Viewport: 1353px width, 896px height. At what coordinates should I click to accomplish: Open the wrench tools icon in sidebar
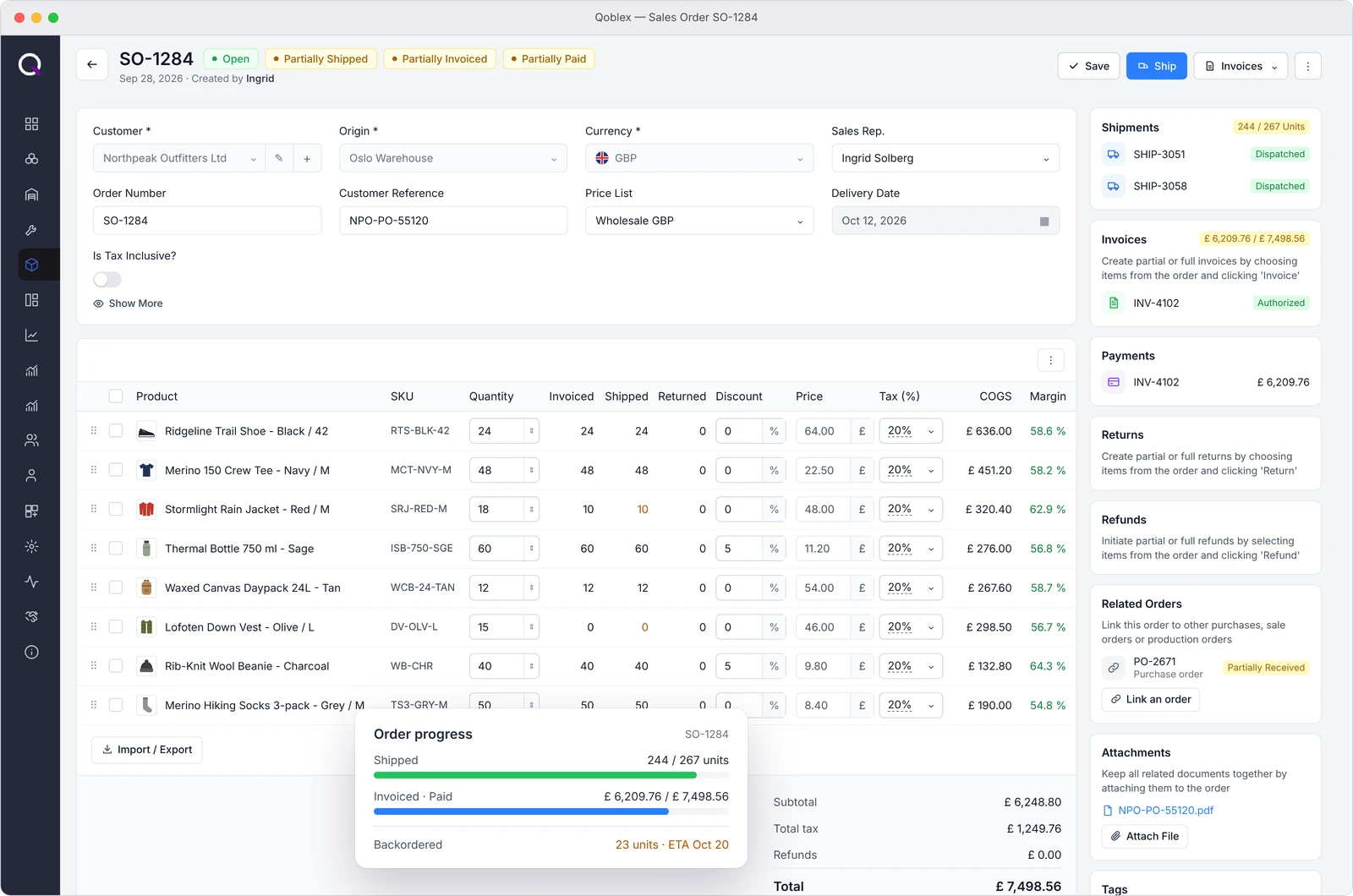click(x=31, y=230)
